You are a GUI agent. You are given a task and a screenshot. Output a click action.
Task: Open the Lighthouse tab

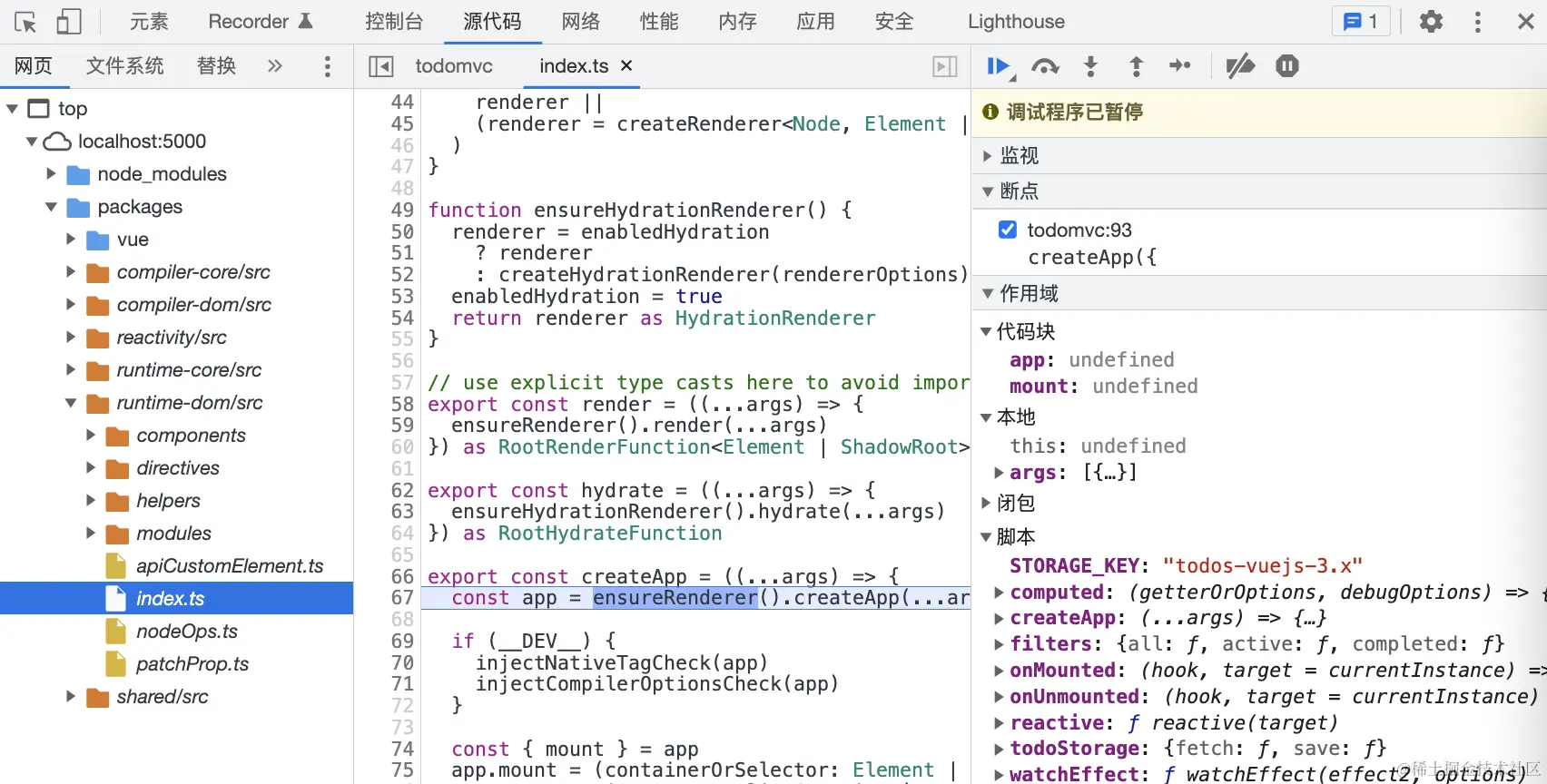(1016, 22)
